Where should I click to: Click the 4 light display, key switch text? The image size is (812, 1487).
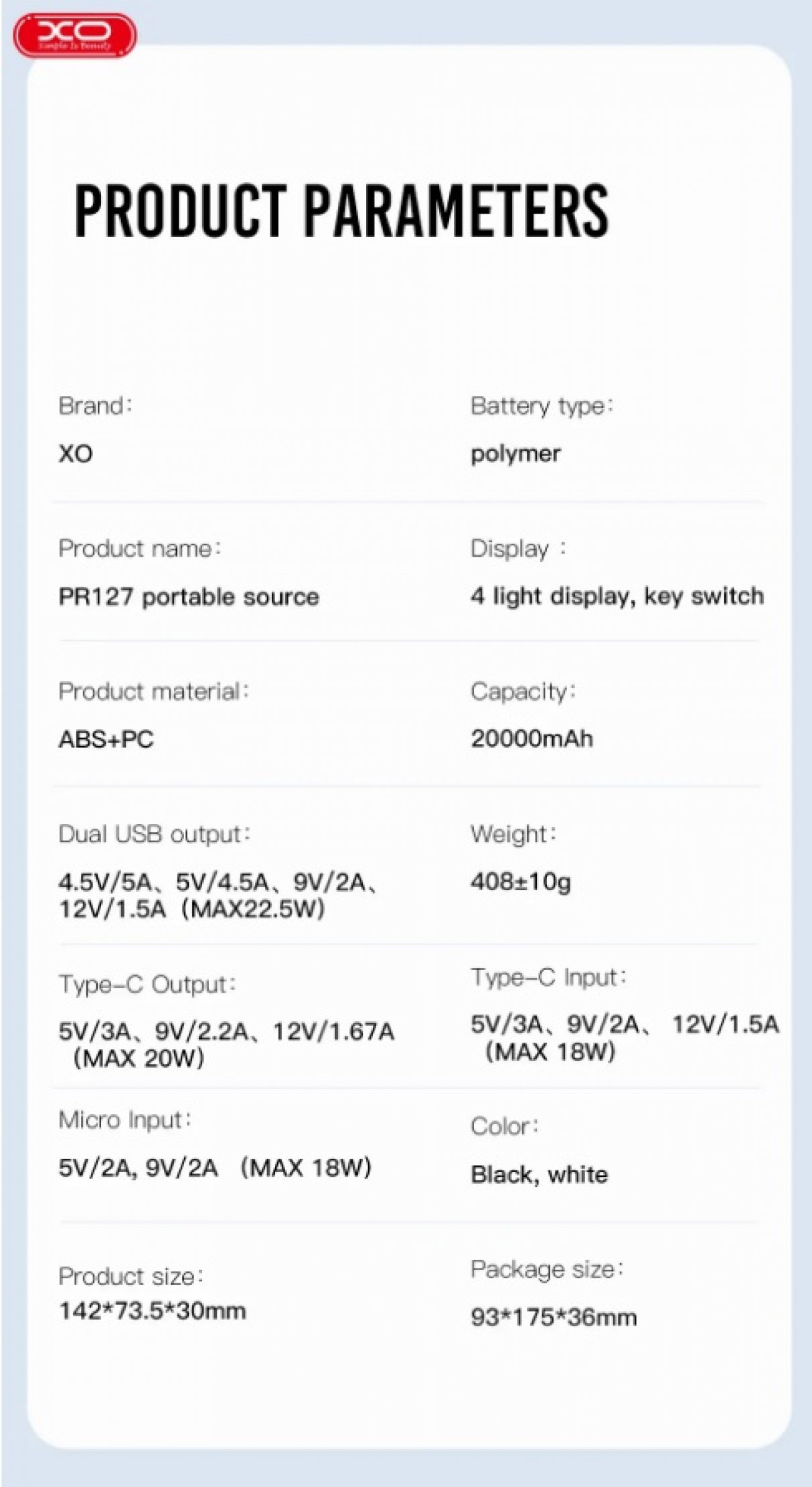coord(617,596)
